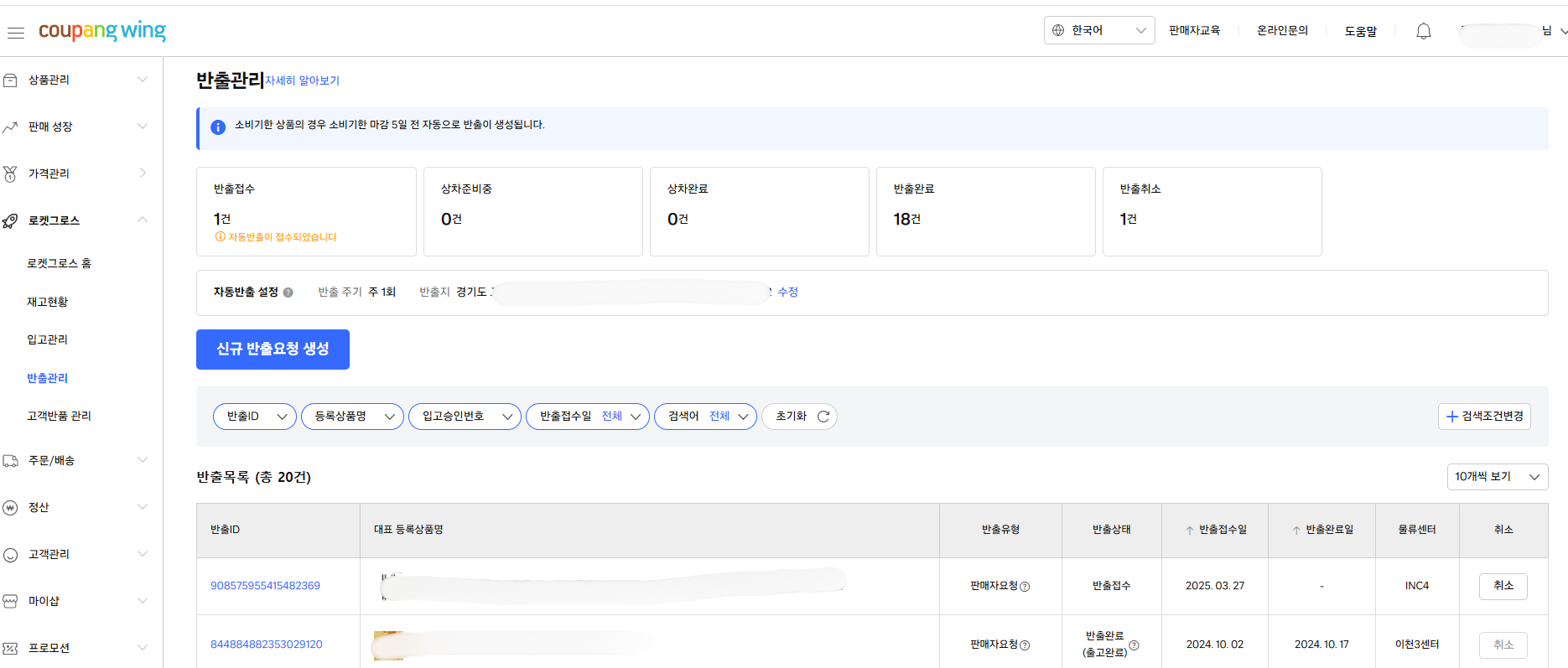Click the 2025. 03. 27 date cell
Screen dimensions: 1568x668
(x=1215, y=586)
